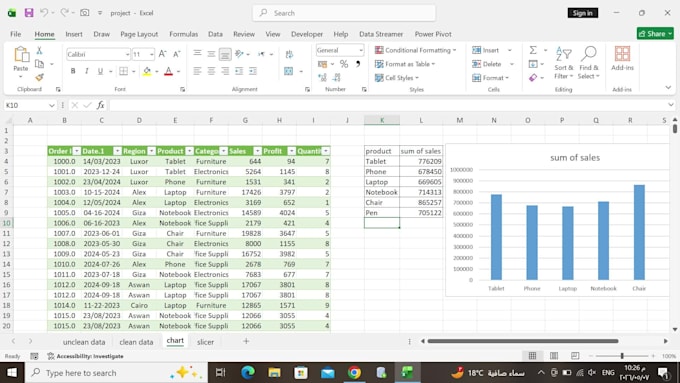Click the Paste clipboard icon
Image resolution: width=680 pixels, height=383 pixels.
(x=21, y=55)
